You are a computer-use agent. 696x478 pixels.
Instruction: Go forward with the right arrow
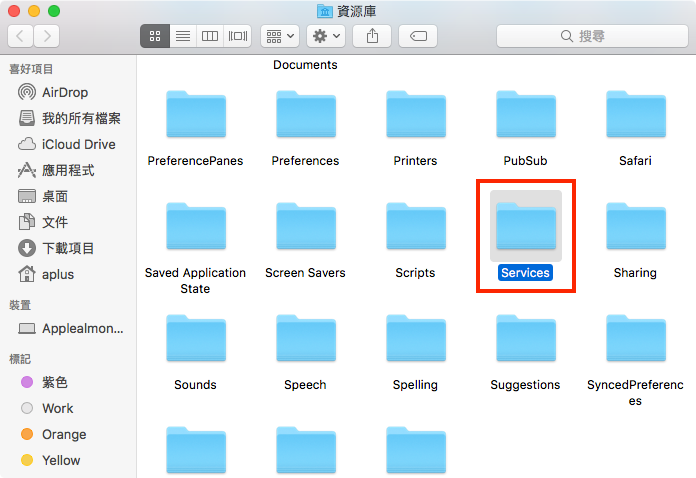[47, 36]
